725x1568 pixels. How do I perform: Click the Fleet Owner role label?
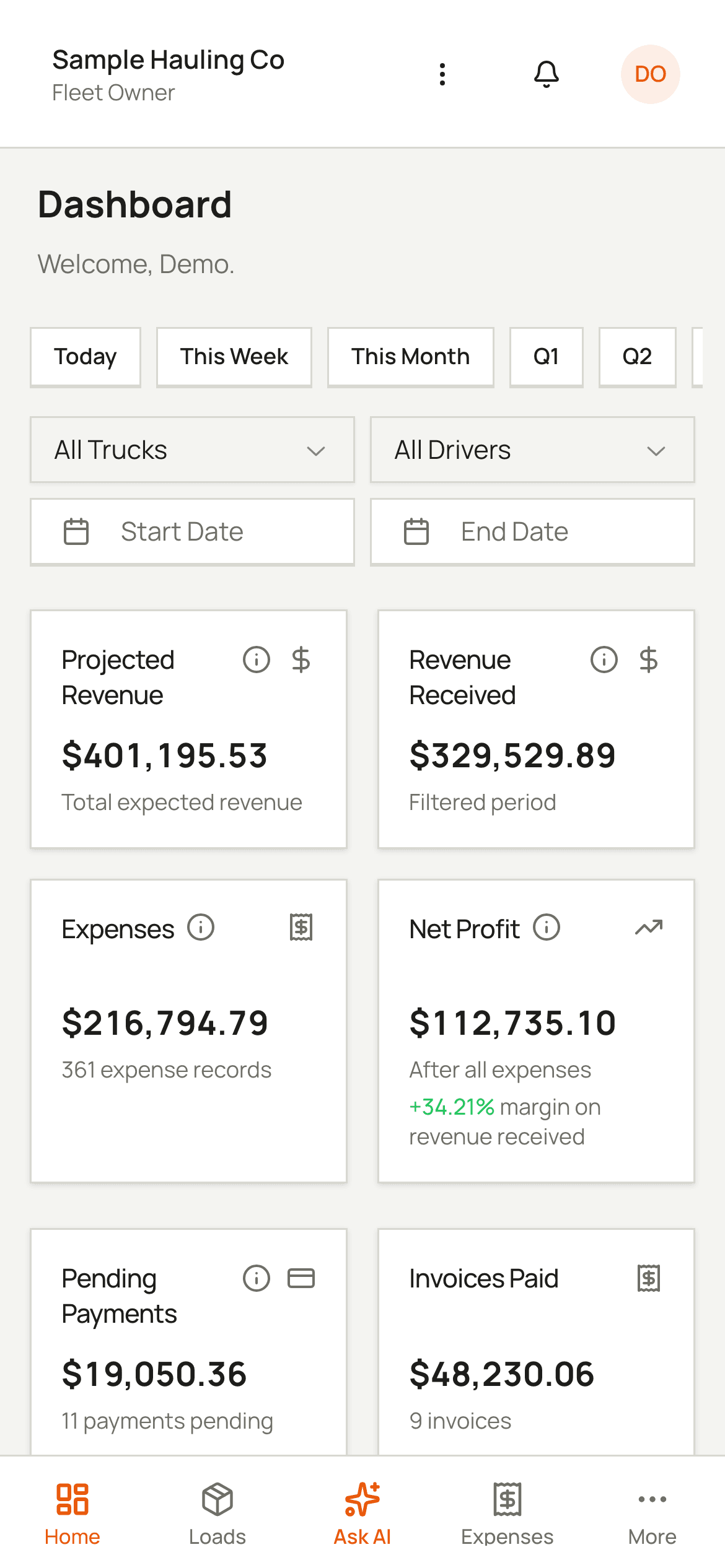[113, 93]
